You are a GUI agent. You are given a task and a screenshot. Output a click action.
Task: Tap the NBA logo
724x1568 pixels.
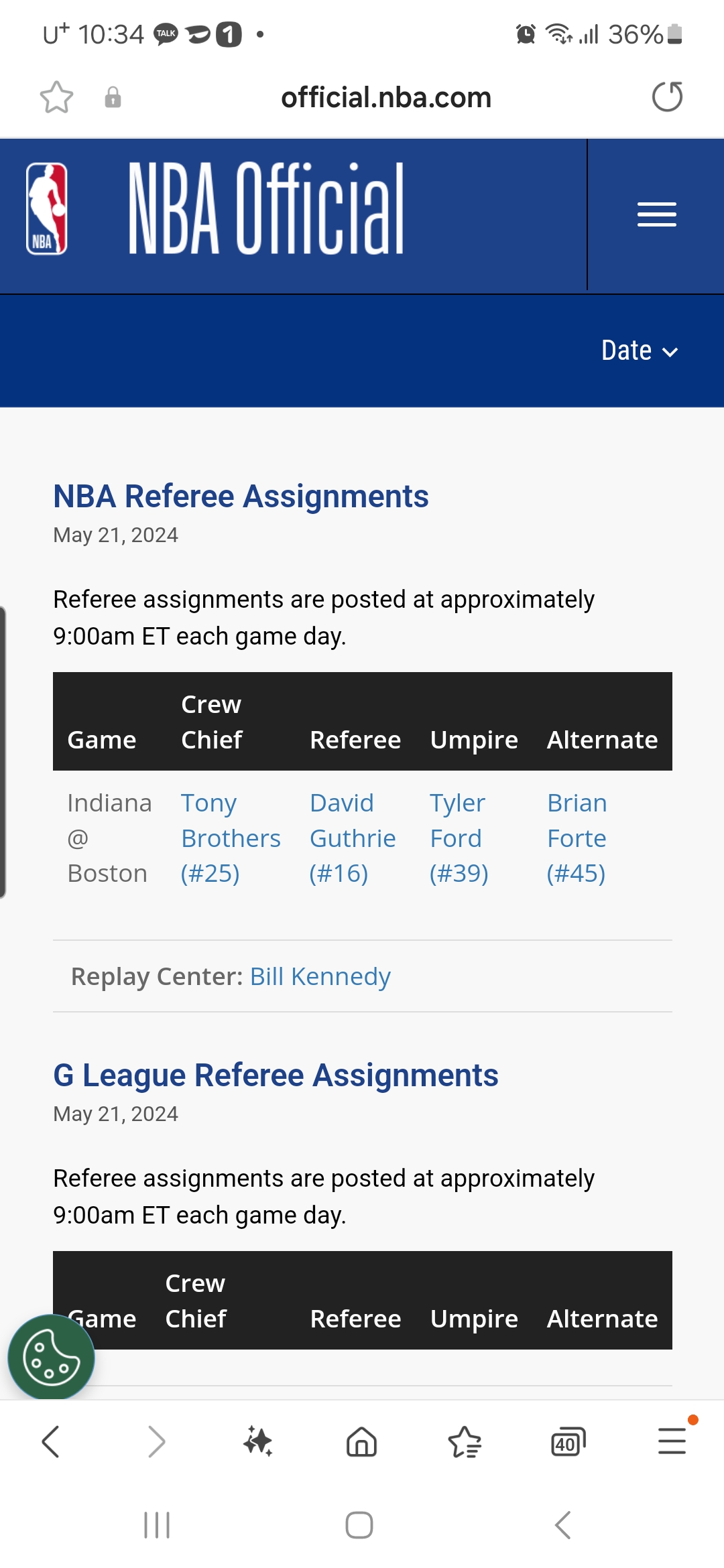coord(47,209)
